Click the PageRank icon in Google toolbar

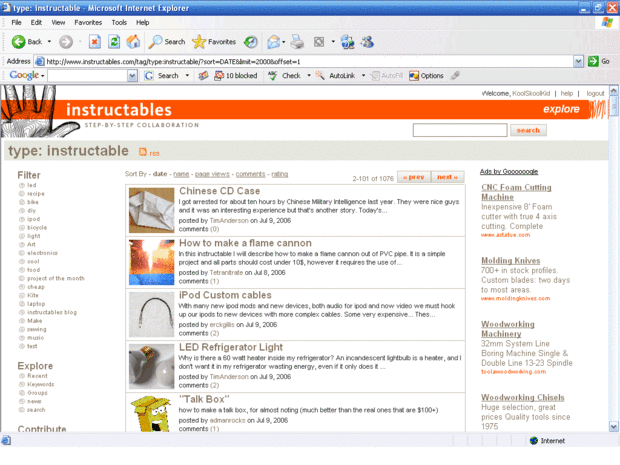pos(203,76)
